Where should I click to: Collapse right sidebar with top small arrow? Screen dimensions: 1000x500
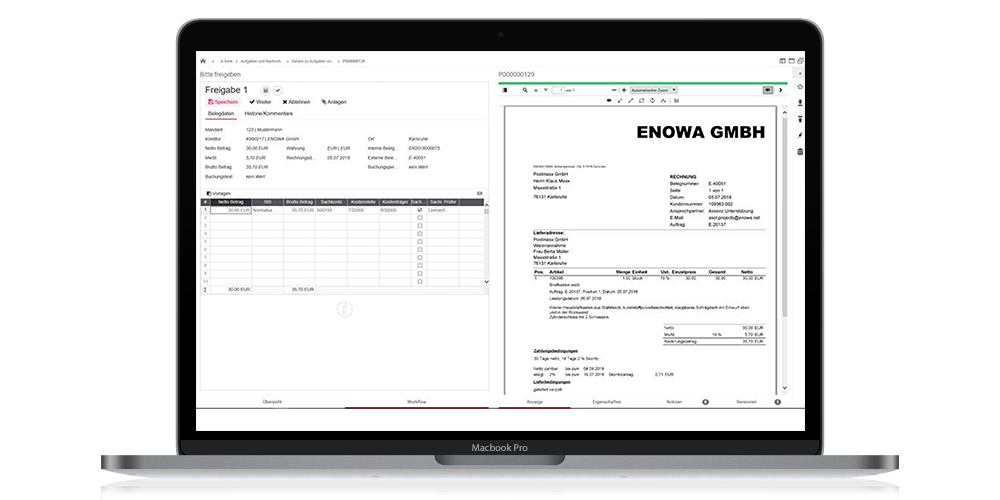800,74
